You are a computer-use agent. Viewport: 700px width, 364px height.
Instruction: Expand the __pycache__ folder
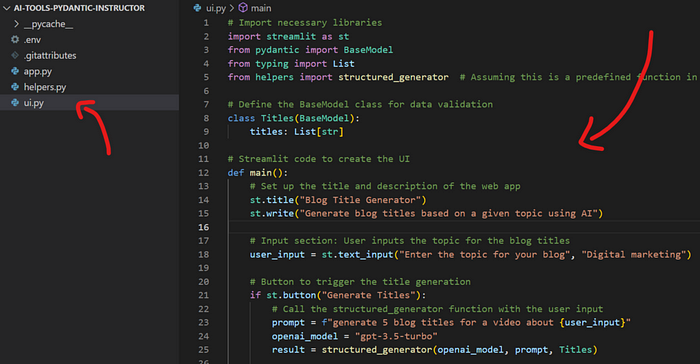pos(17,24)
